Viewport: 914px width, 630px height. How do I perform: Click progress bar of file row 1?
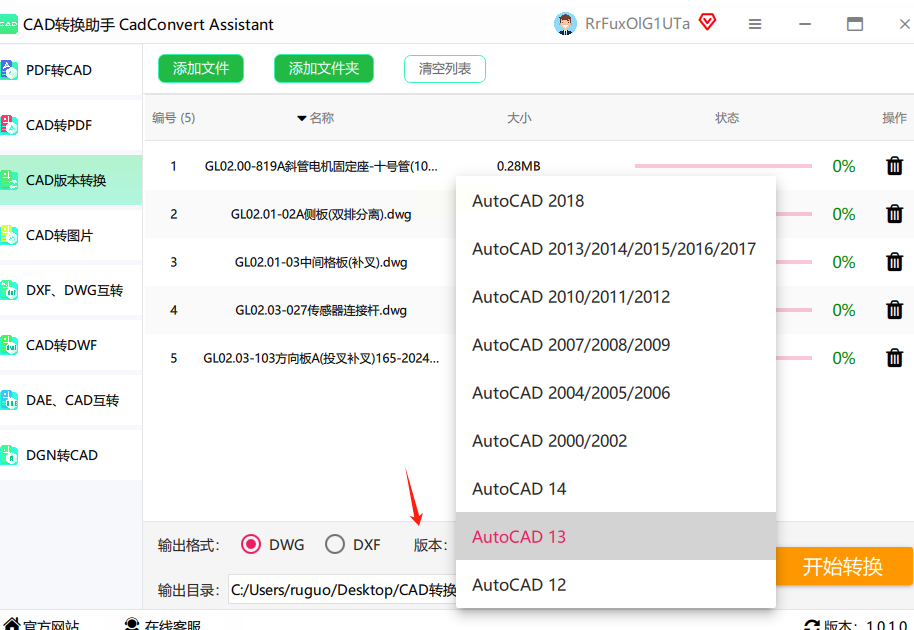point(723,166)
